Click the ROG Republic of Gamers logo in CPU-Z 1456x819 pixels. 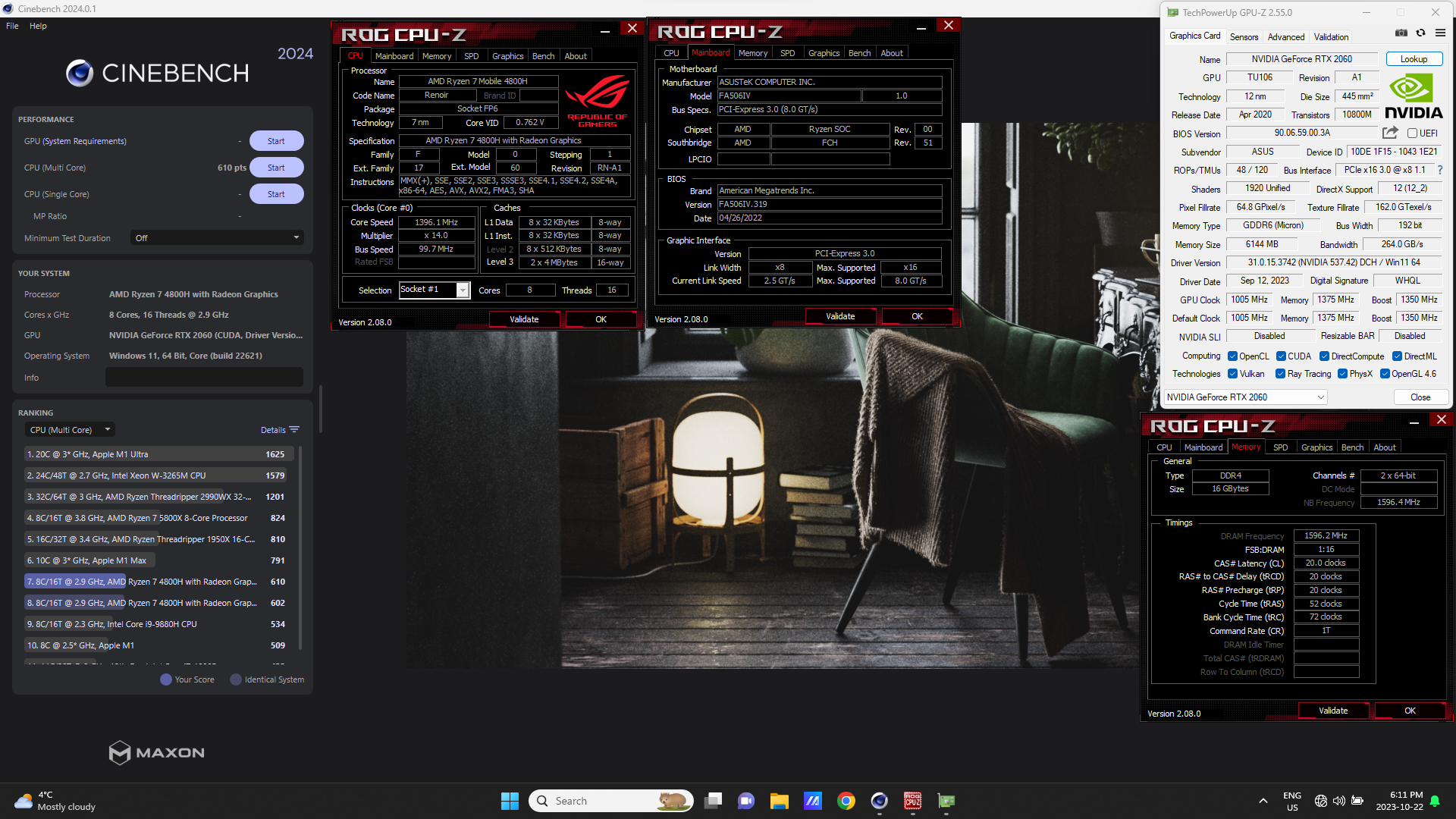point(598,101)
